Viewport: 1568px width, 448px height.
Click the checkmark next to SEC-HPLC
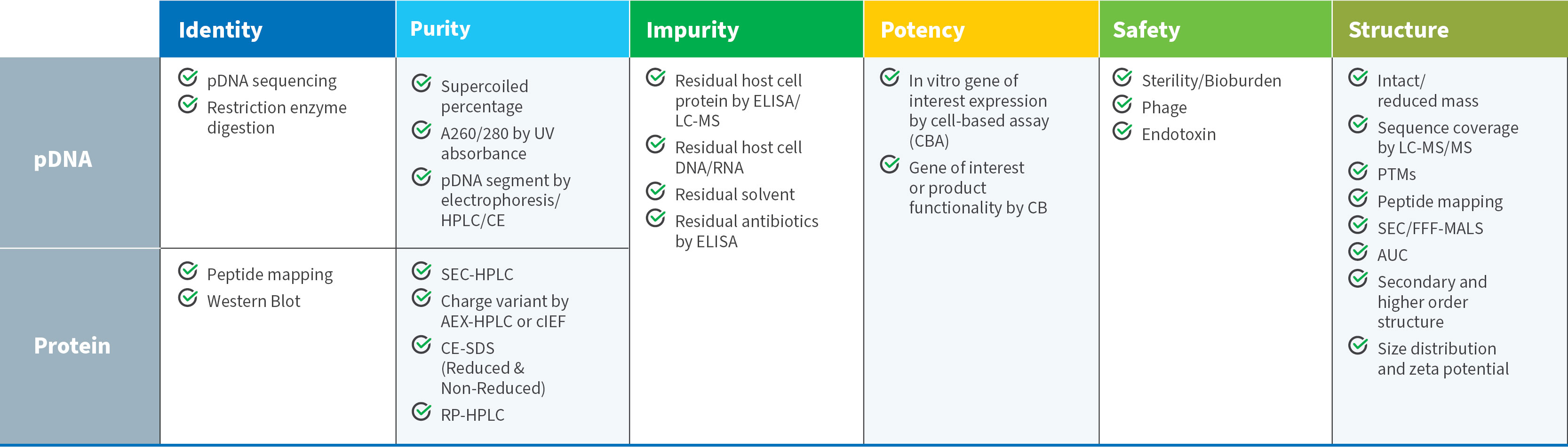[x=421, y=271]
